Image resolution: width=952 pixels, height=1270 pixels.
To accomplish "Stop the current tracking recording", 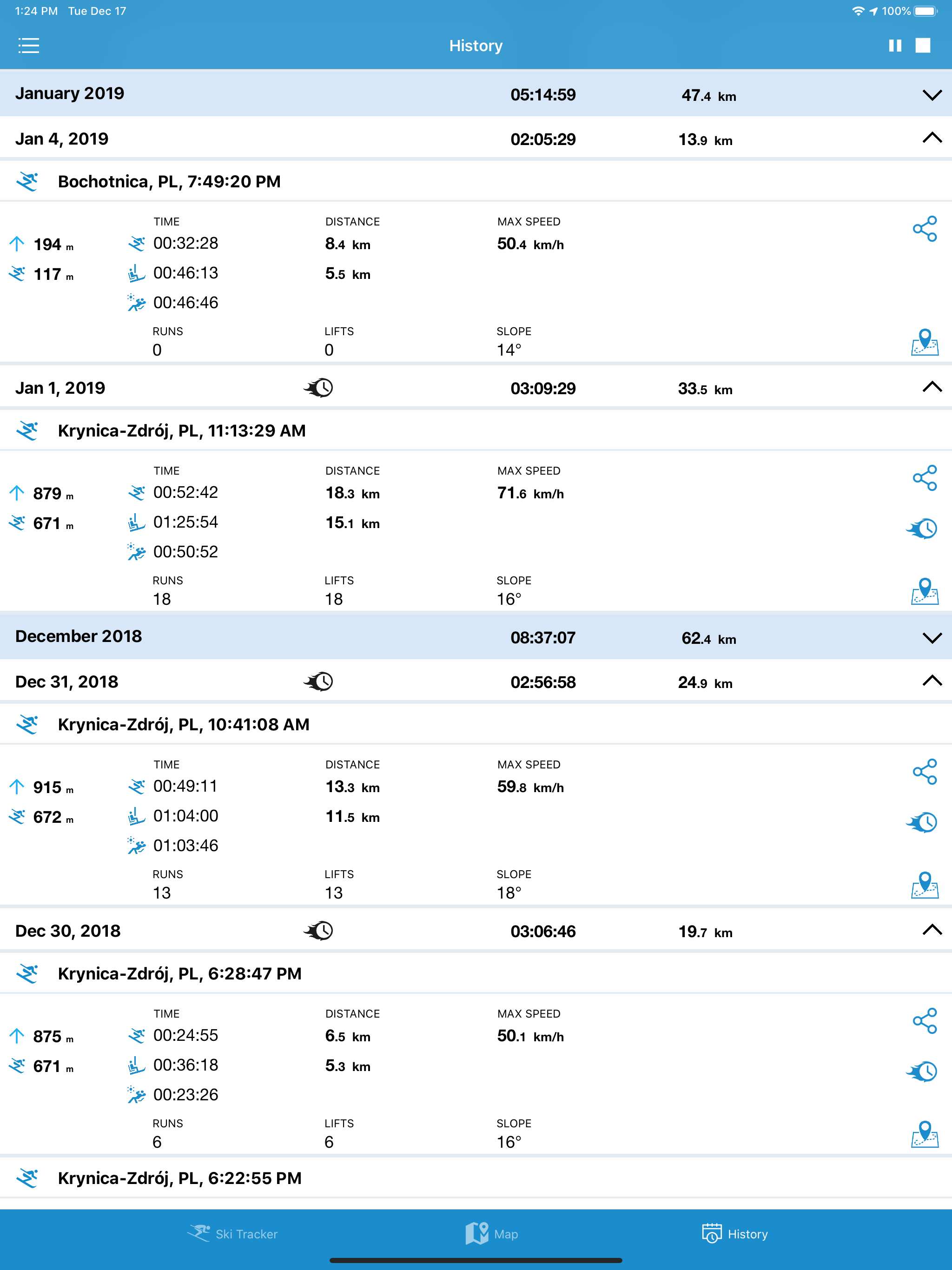I will (x=923, y=46).
